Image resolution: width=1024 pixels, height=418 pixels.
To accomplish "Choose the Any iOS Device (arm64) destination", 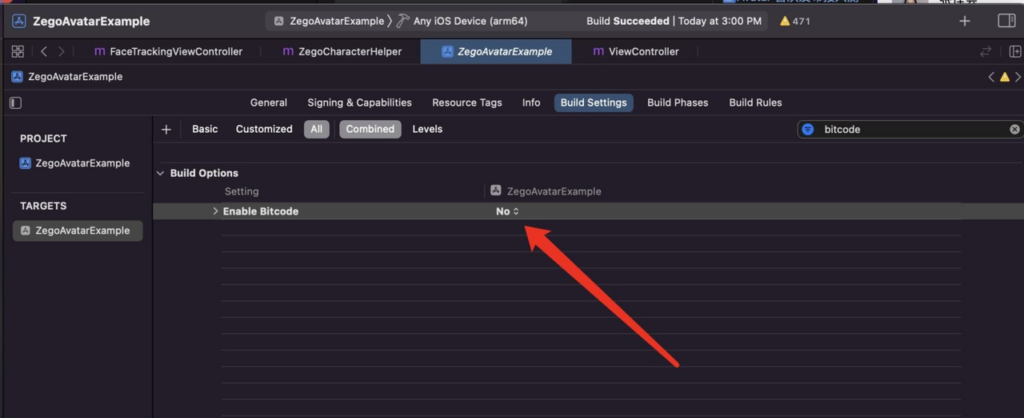I will tap(470, 22).
